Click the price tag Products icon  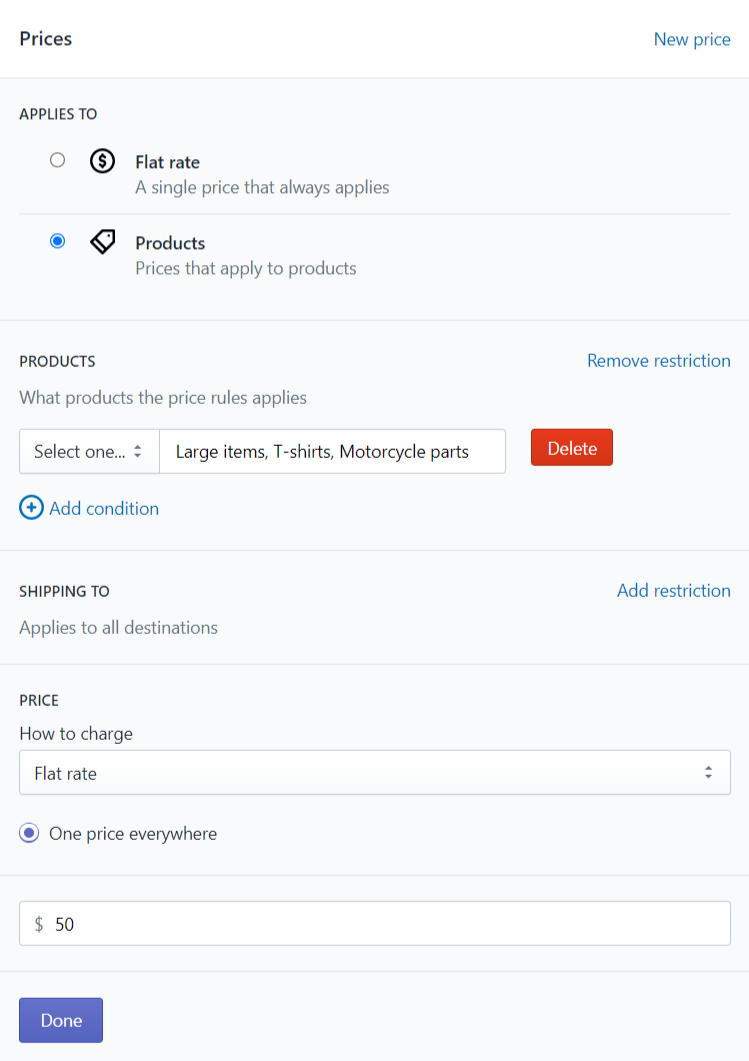[x=102, y=242]
